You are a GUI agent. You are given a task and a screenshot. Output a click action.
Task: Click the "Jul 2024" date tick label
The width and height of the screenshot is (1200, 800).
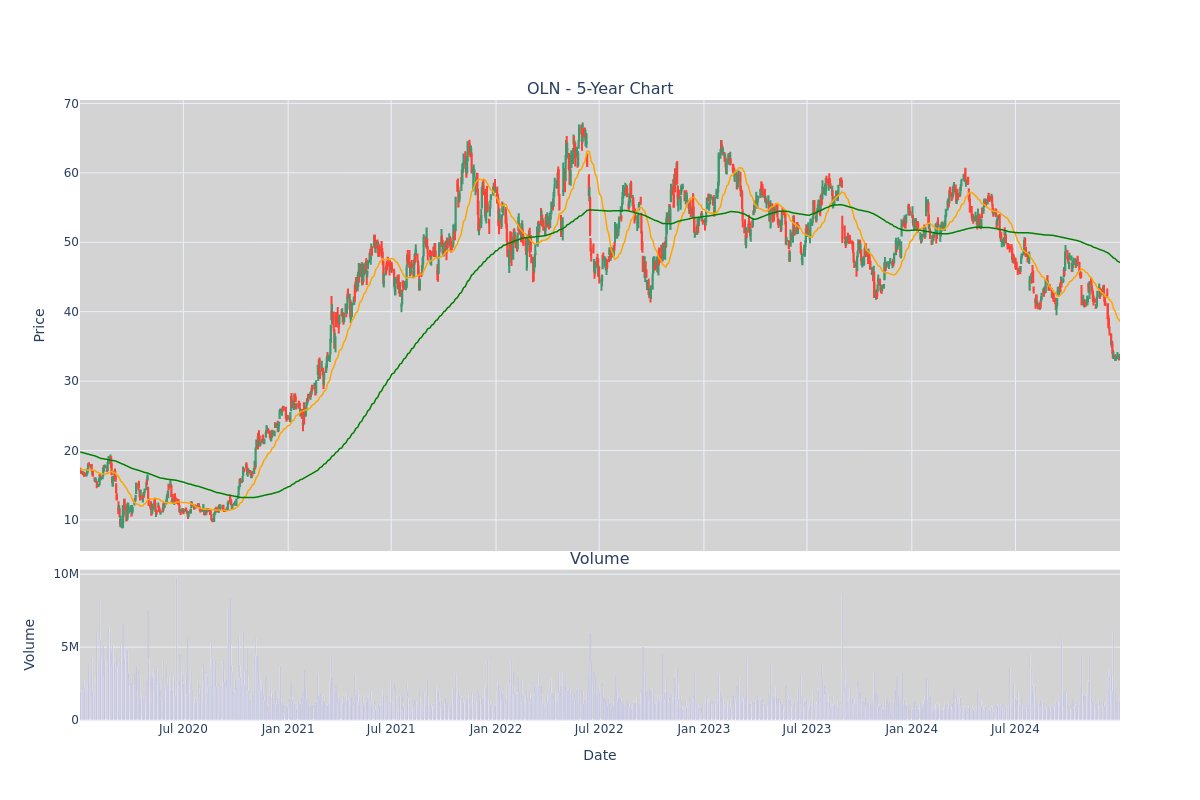point(1015,729)
